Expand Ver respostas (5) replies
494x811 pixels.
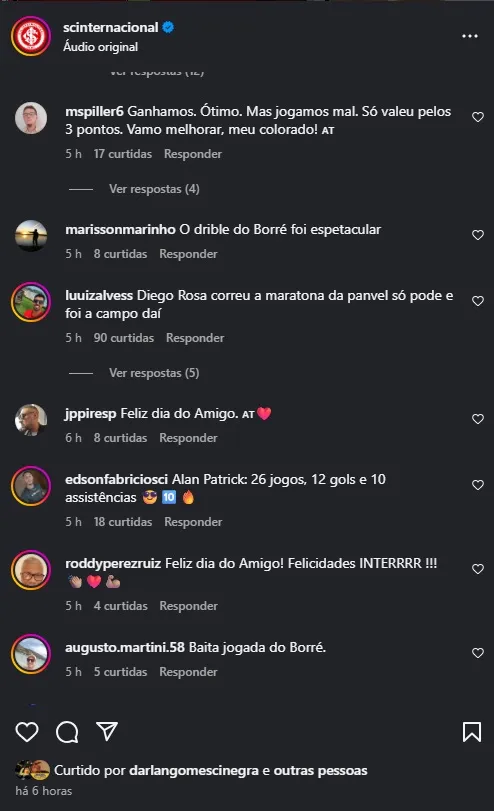point(154,373)
